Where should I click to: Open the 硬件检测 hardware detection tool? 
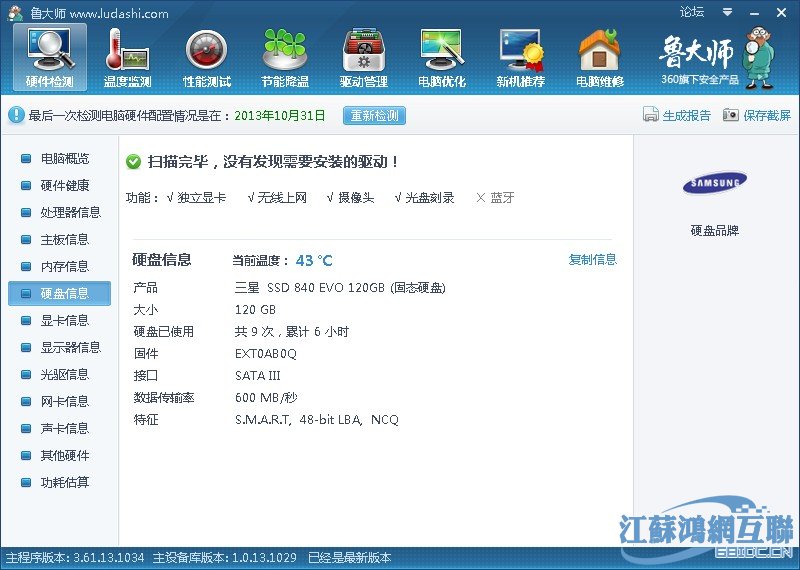50,58
